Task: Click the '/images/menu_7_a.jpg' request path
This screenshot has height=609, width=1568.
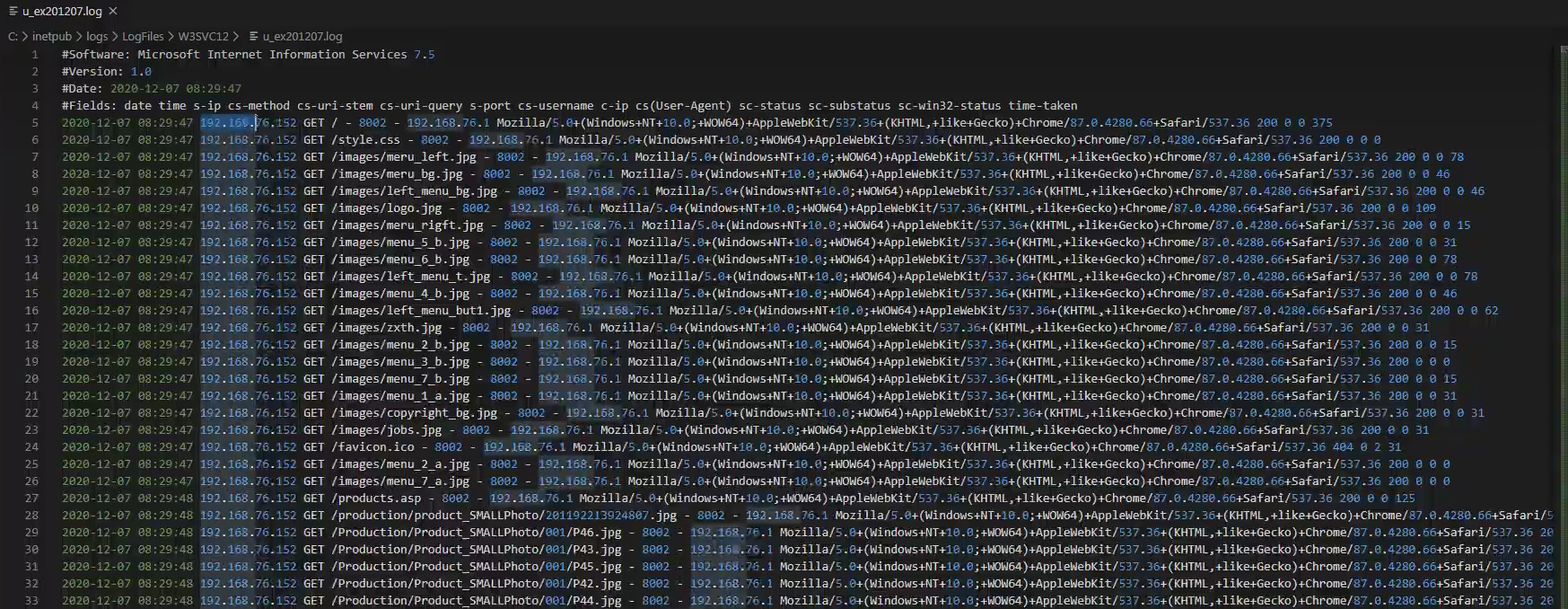Action: point(400,481)
